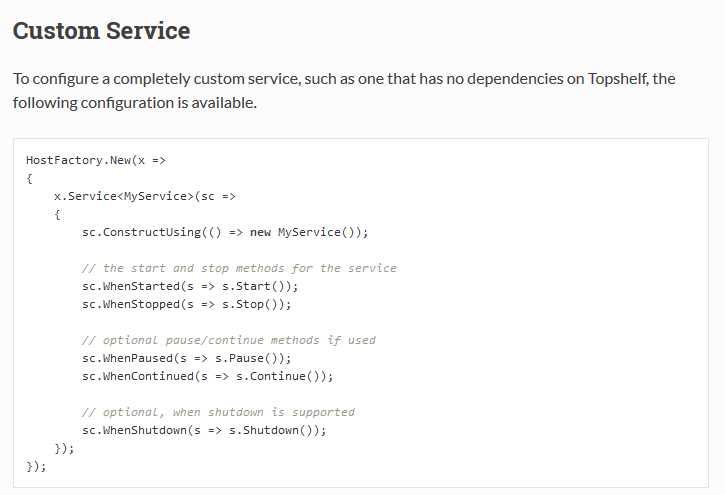Click the 'new' keyword in the code

pos(260,232)
